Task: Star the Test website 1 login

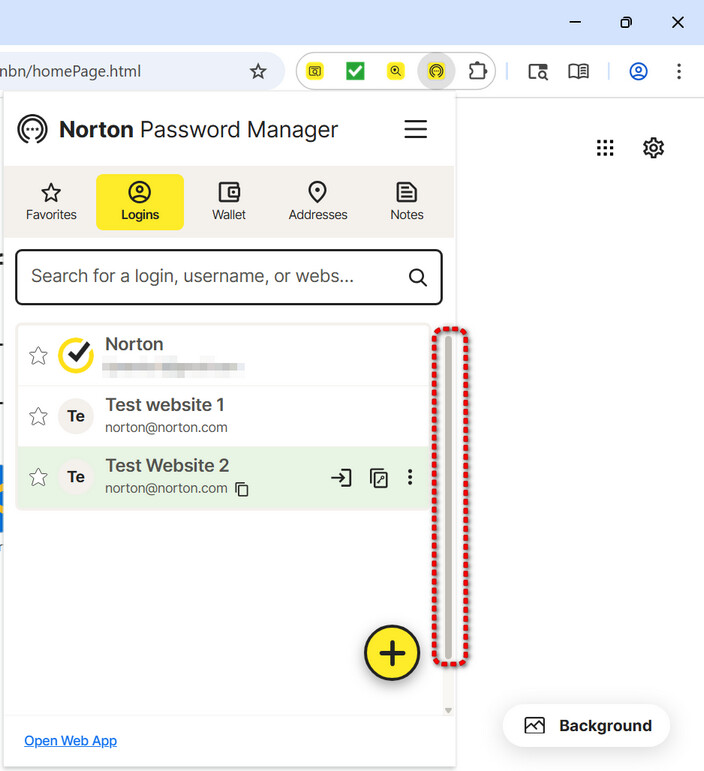Action: pos(38,416)
